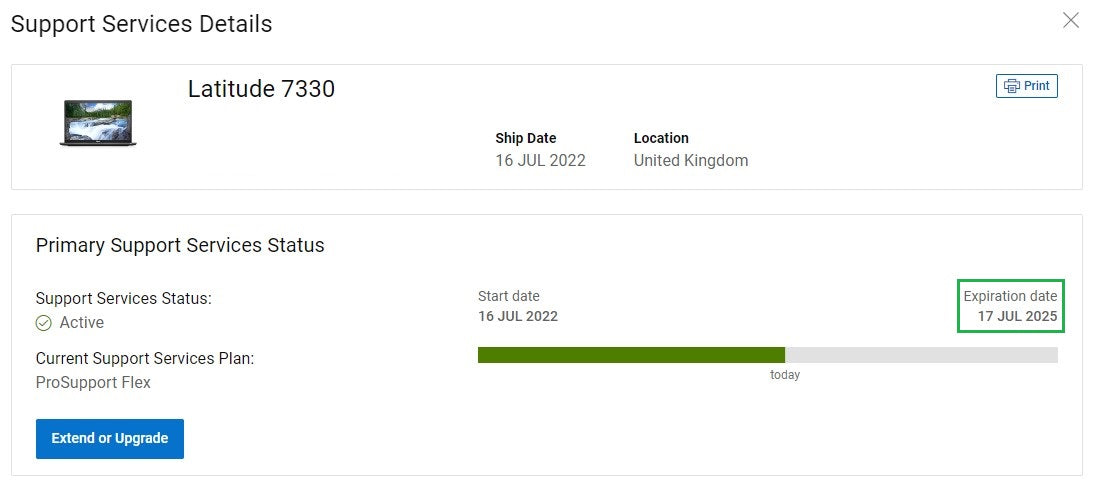This screenshot has width=1095, height=483.
Task: Click the Active status text
Action: (82, 322)
